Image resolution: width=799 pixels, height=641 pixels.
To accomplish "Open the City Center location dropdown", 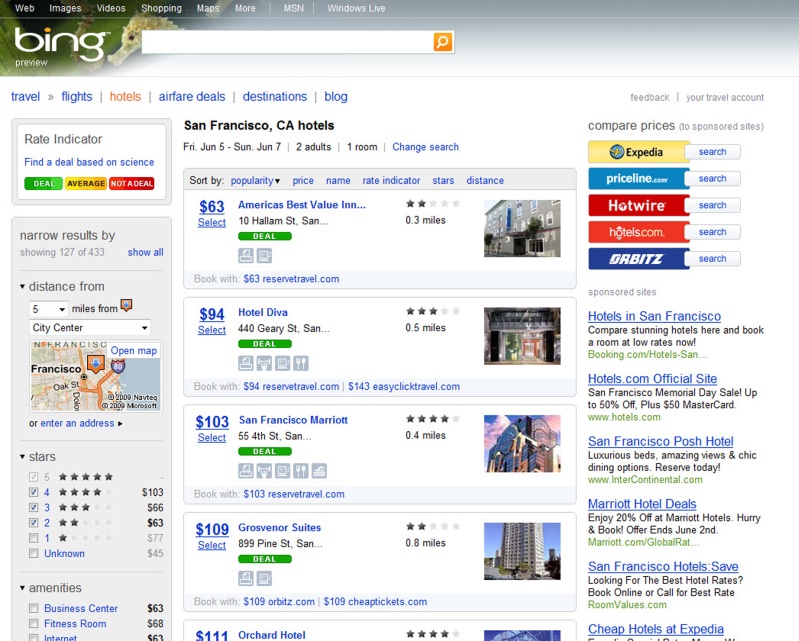I will tap(90, 328).
